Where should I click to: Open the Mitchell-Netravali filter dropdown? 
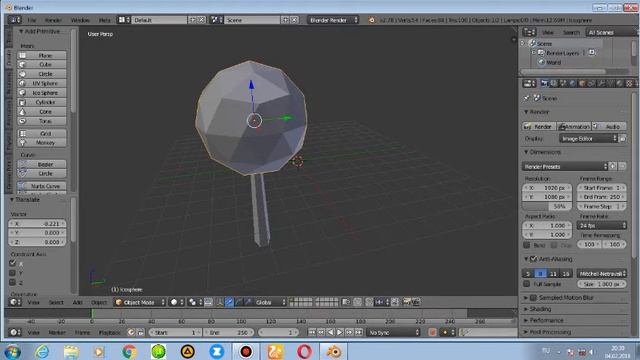[x=602, y=273]
